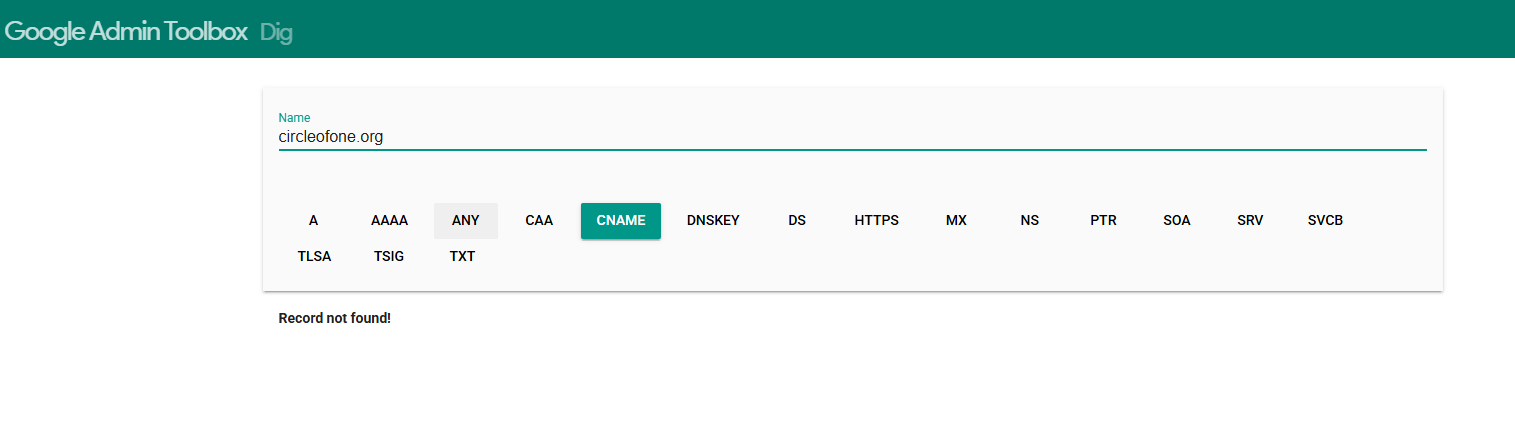The width and height of the screenshot is (1515, 432).
Task: Query CAA records
Action: [x=539, y=221]
